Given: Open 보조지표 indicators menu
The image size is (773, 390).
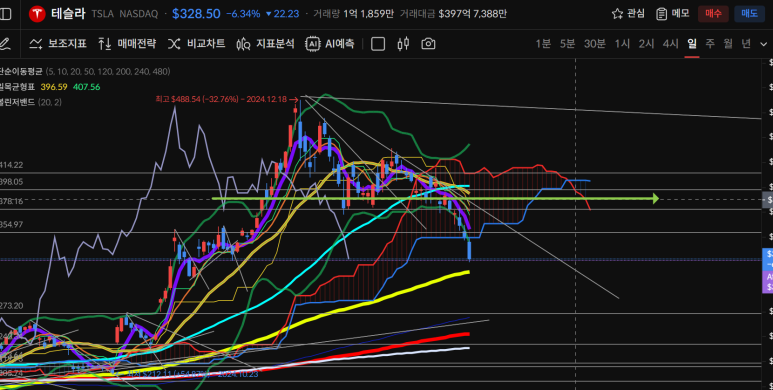Looking at the screenshot, I should 58,44.
